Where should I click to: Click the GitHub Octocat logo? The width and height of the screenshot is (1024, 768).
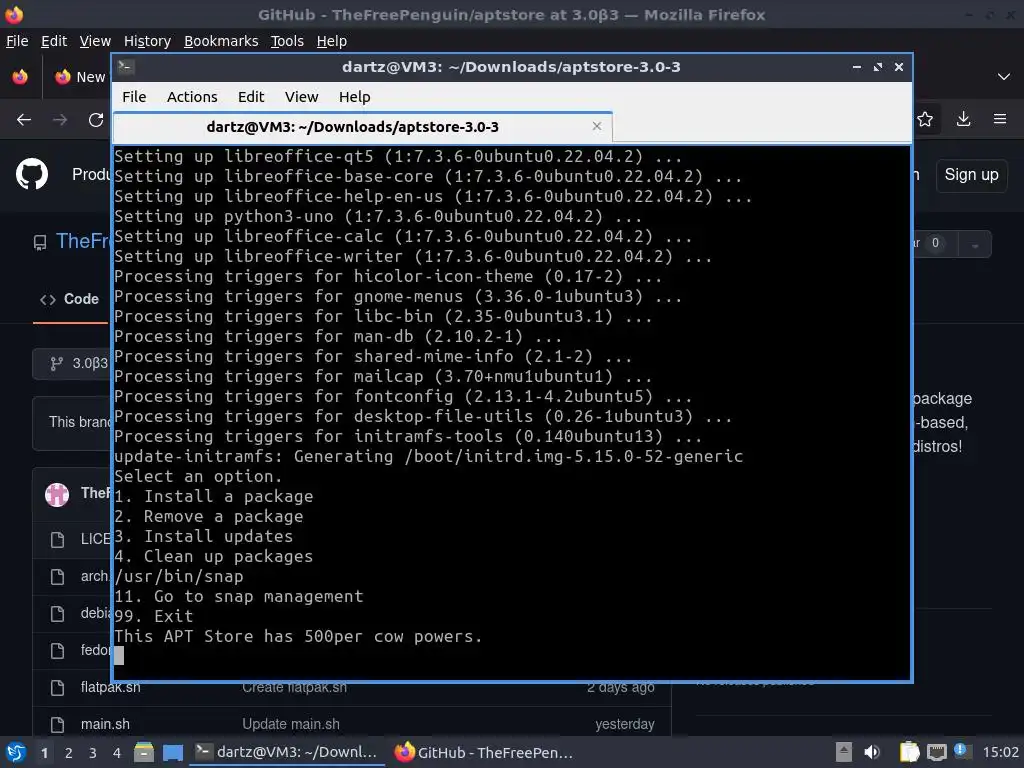[31, 174]
